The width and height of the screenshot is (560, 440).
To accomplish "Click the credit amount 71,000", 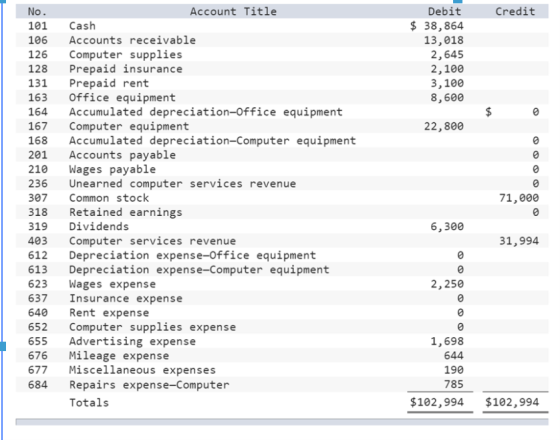I will click(x=519, y=198).
